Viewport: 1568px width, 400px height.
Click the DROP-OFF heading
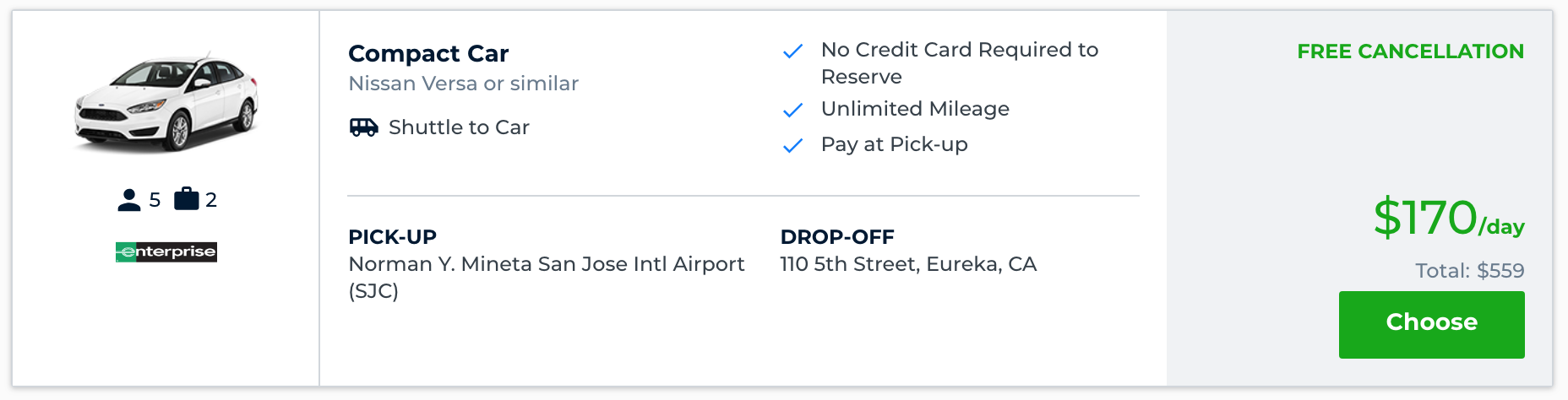click(836, 237)
